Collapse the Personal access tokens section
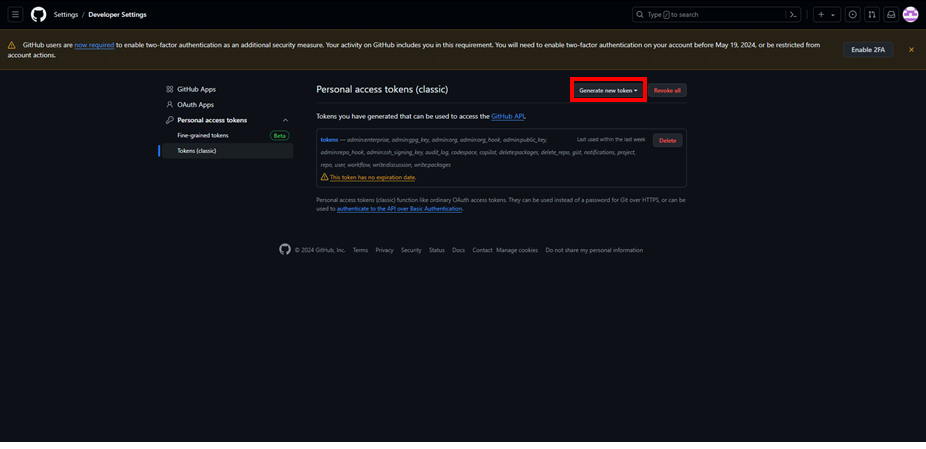926x449 pixels. tap(285, 120)
